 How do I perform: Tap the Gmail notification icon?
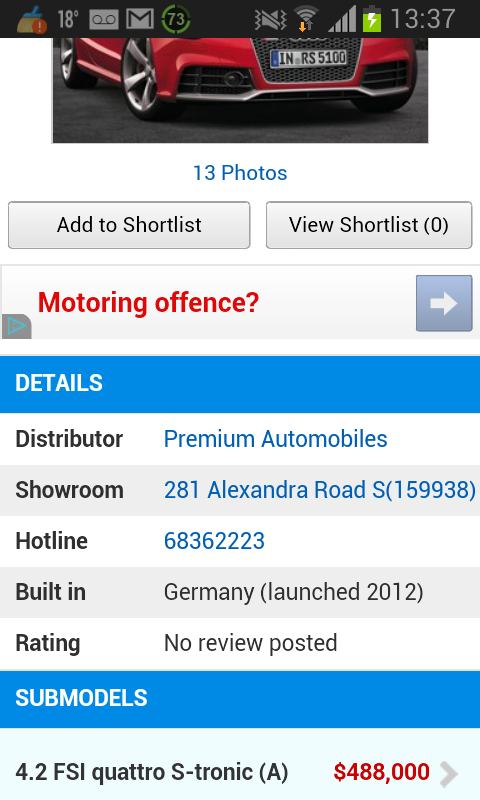coord(140,19)
